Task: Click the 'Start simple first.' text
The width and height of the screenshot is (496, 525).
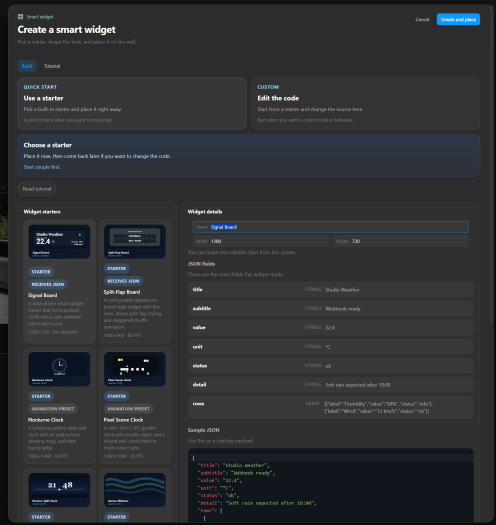Action: pos(42,167)
